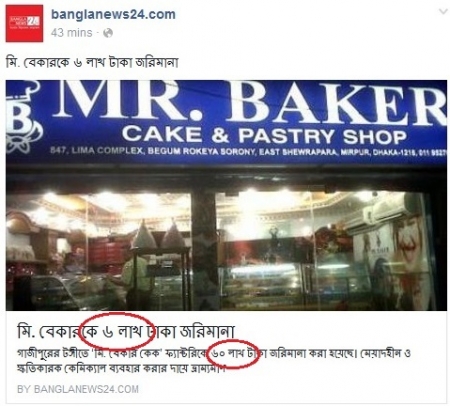Open the Mr. Baker shop photo preview
Viewport: 450px width, 406px height.
point(226,195)
